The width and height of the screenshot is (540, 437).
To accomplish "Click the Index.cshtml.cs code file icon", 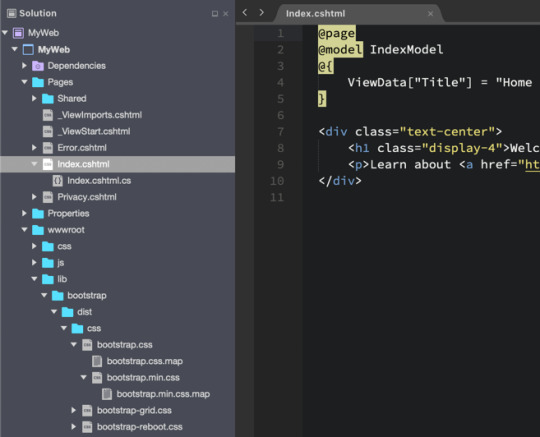I will pos(58,181).
